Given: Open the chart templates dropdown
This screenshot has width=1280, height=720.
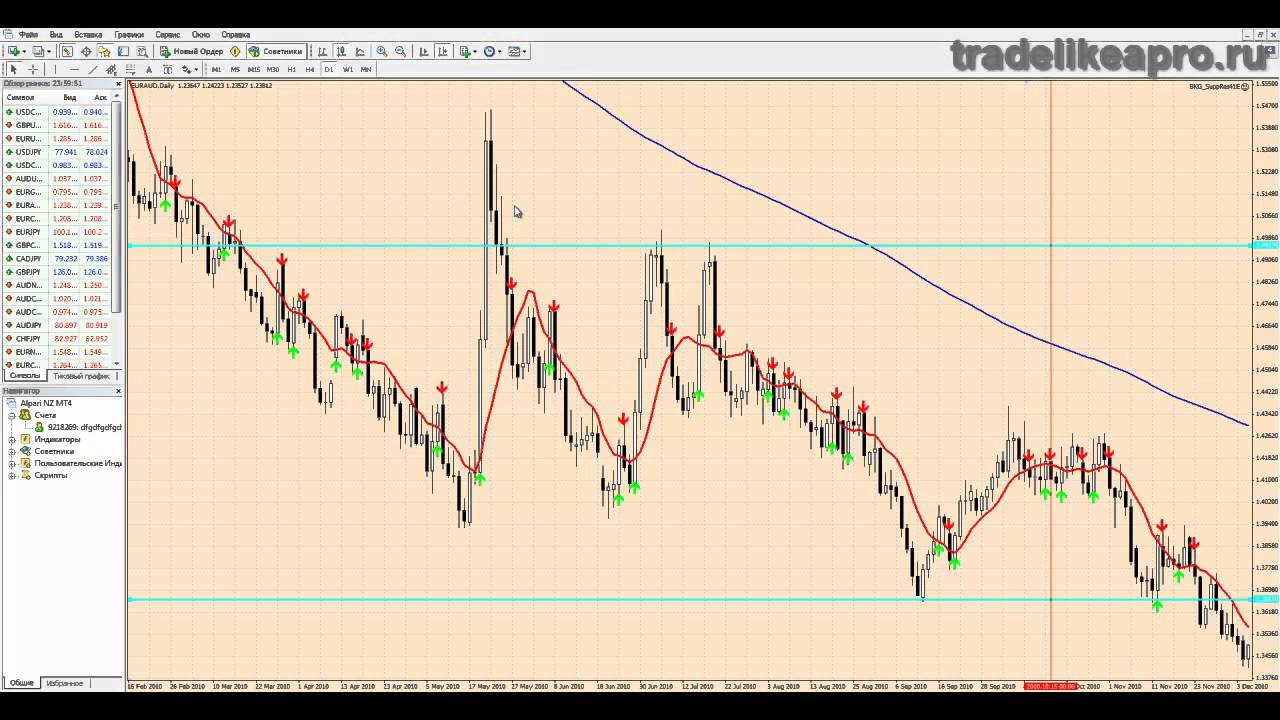Looking at the screenshot, I should click(517, 51).
